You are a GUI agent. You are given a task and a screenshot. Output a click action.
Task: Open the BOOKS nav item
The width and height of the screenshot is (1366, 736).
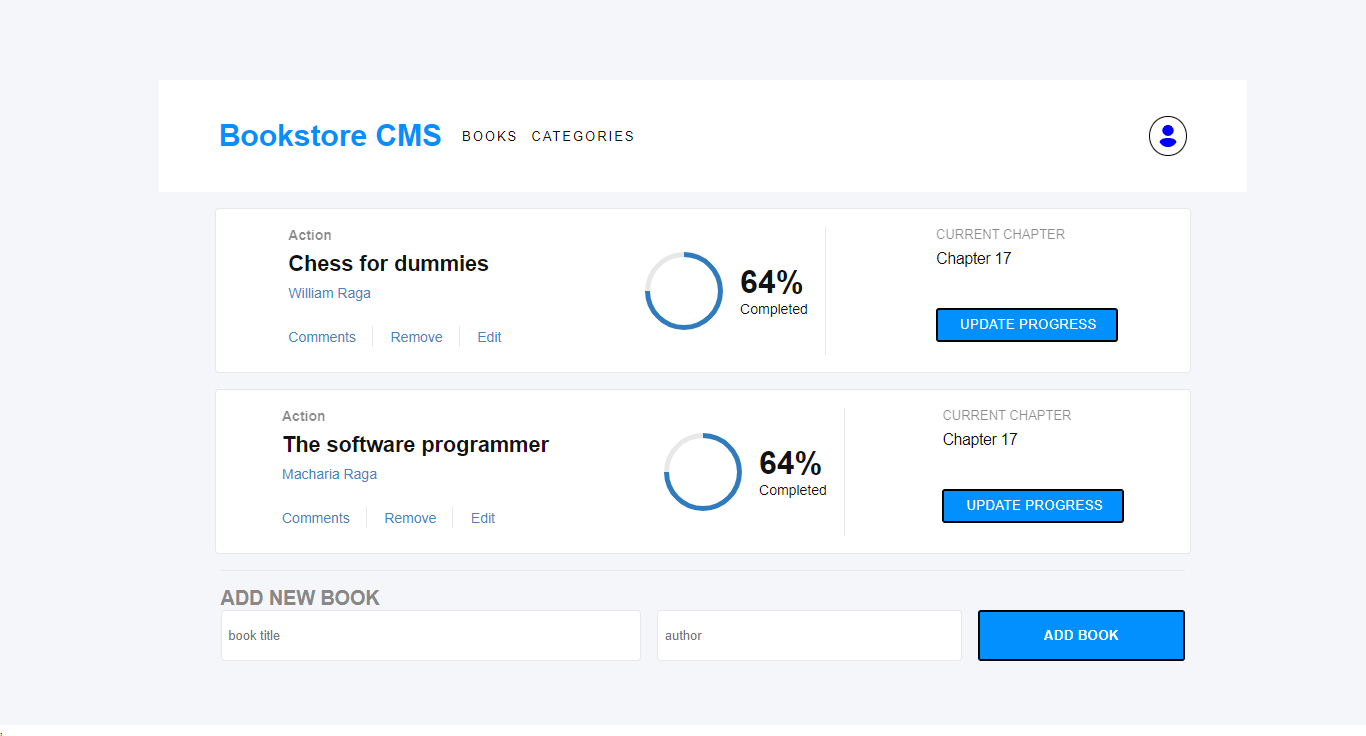coord(489,136)
